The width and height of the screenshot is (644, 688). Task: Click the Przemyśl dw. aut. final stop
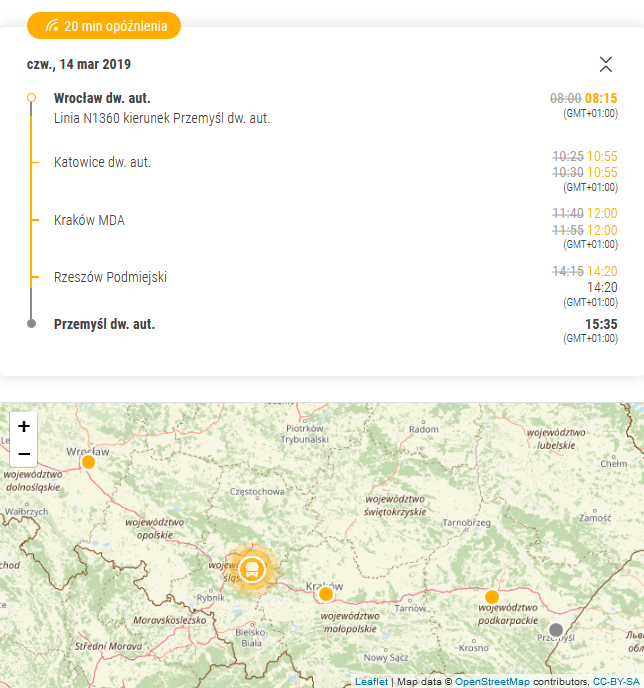[x=104, y=324]
